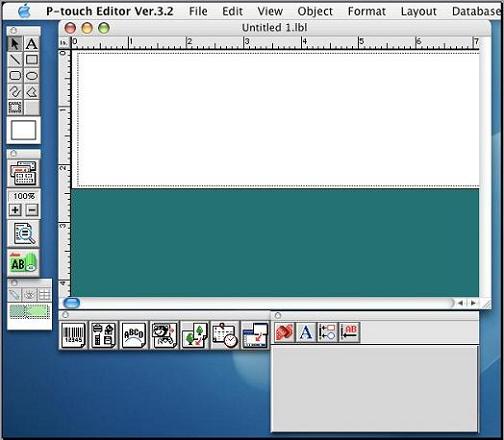Insert a clip art picture

point(164,335)
